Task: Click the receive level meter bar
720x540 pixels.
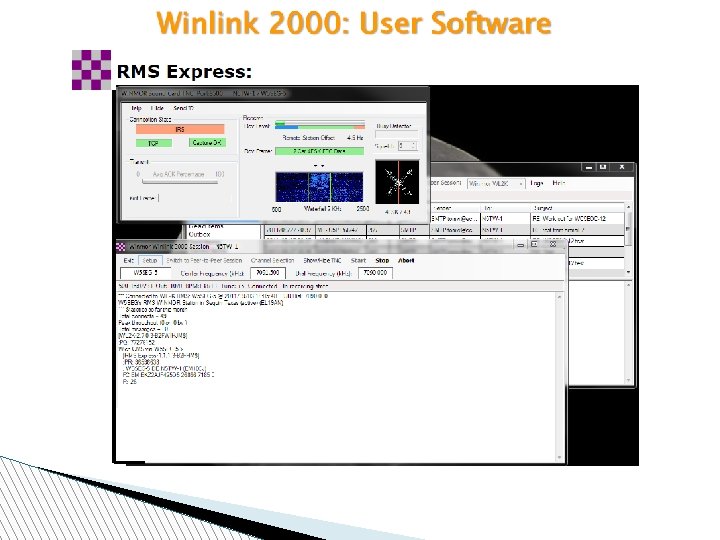Action: (x=320, y=124)
